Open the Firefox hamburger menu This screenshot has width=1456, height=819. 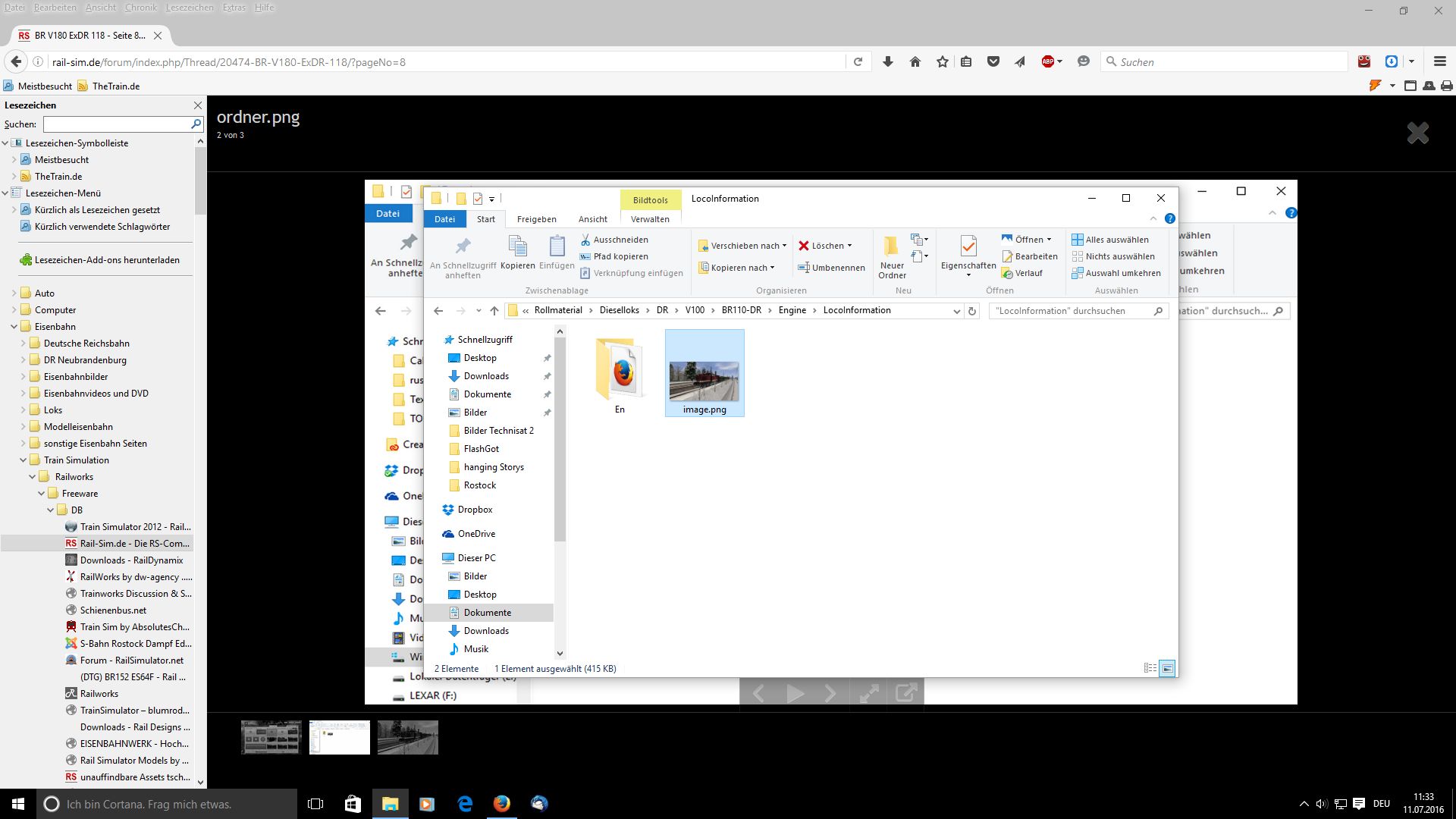click(x=1439, y=62)
